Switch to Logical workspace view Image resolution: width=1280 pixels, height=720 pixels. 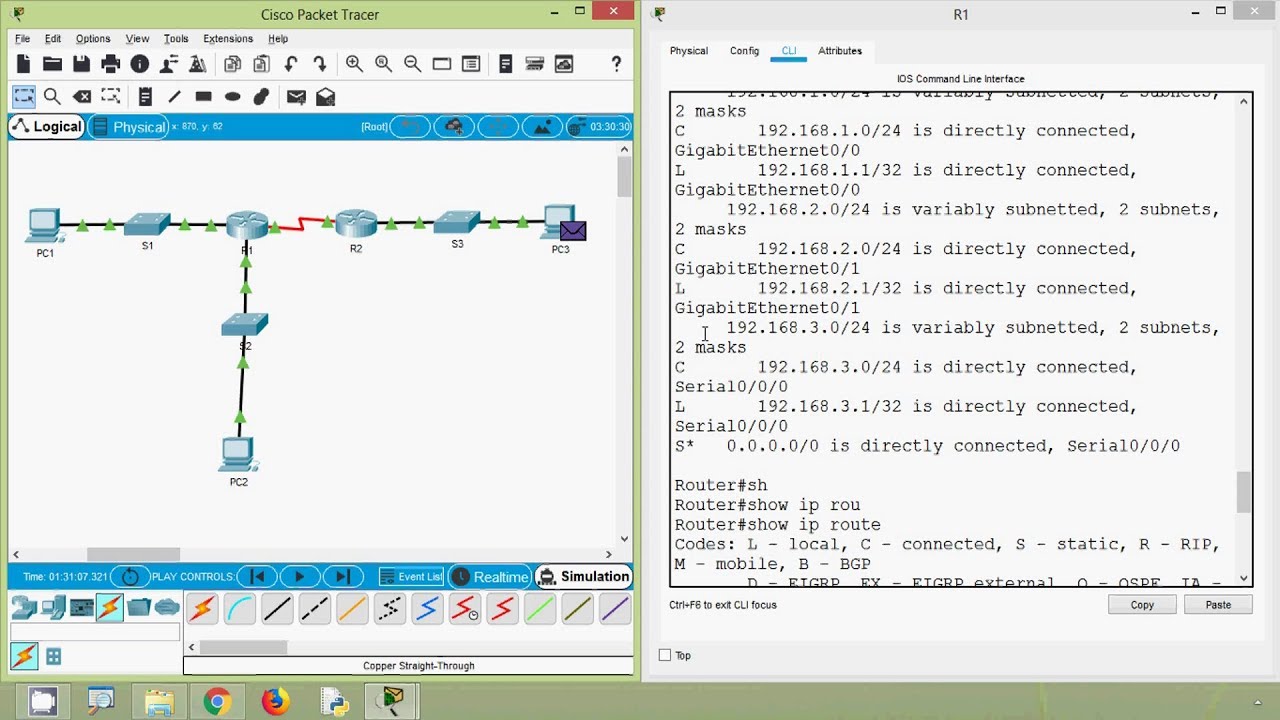pos(46,126)
